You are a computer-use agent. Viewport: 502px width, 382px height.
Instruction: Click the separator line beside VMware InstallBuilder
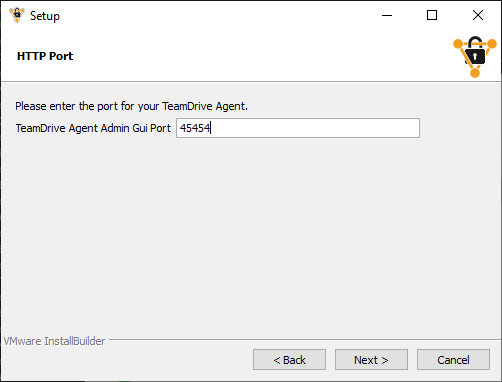[x=303, y=340]
